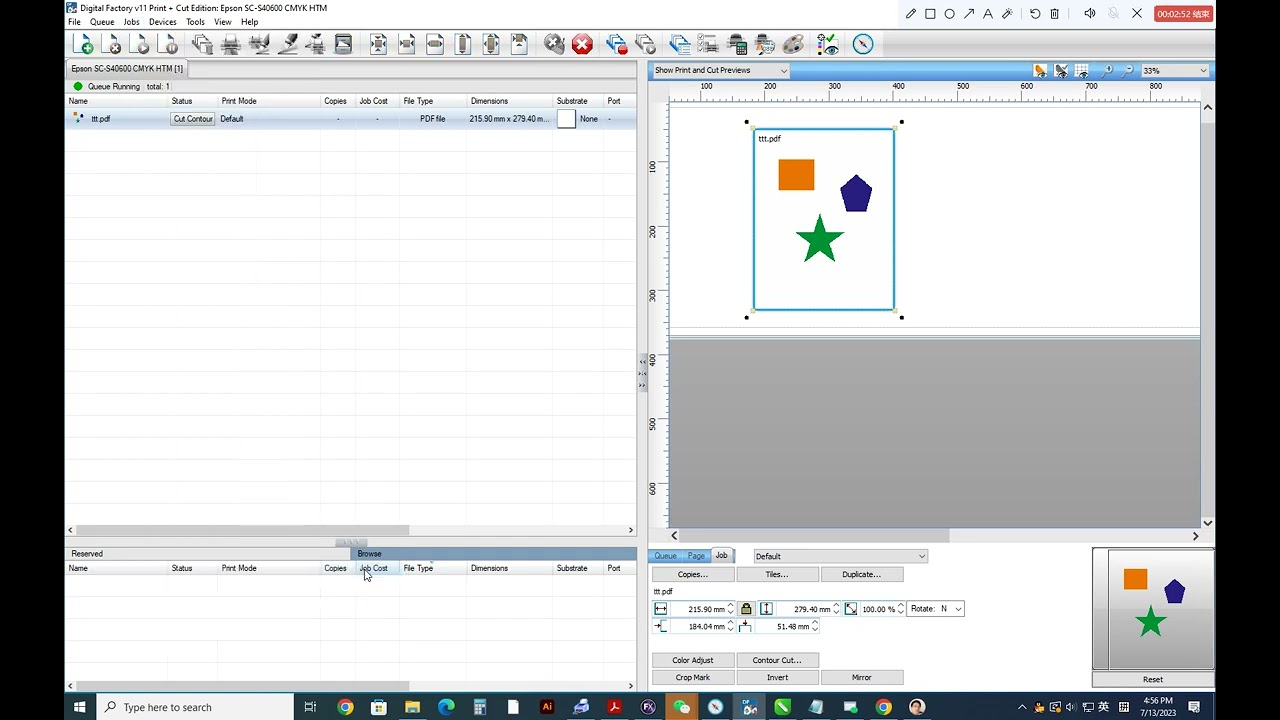This screenshot has height=720, width=1280.
Task: Switch to the Page properties tab
Action: tap(696, 556)
